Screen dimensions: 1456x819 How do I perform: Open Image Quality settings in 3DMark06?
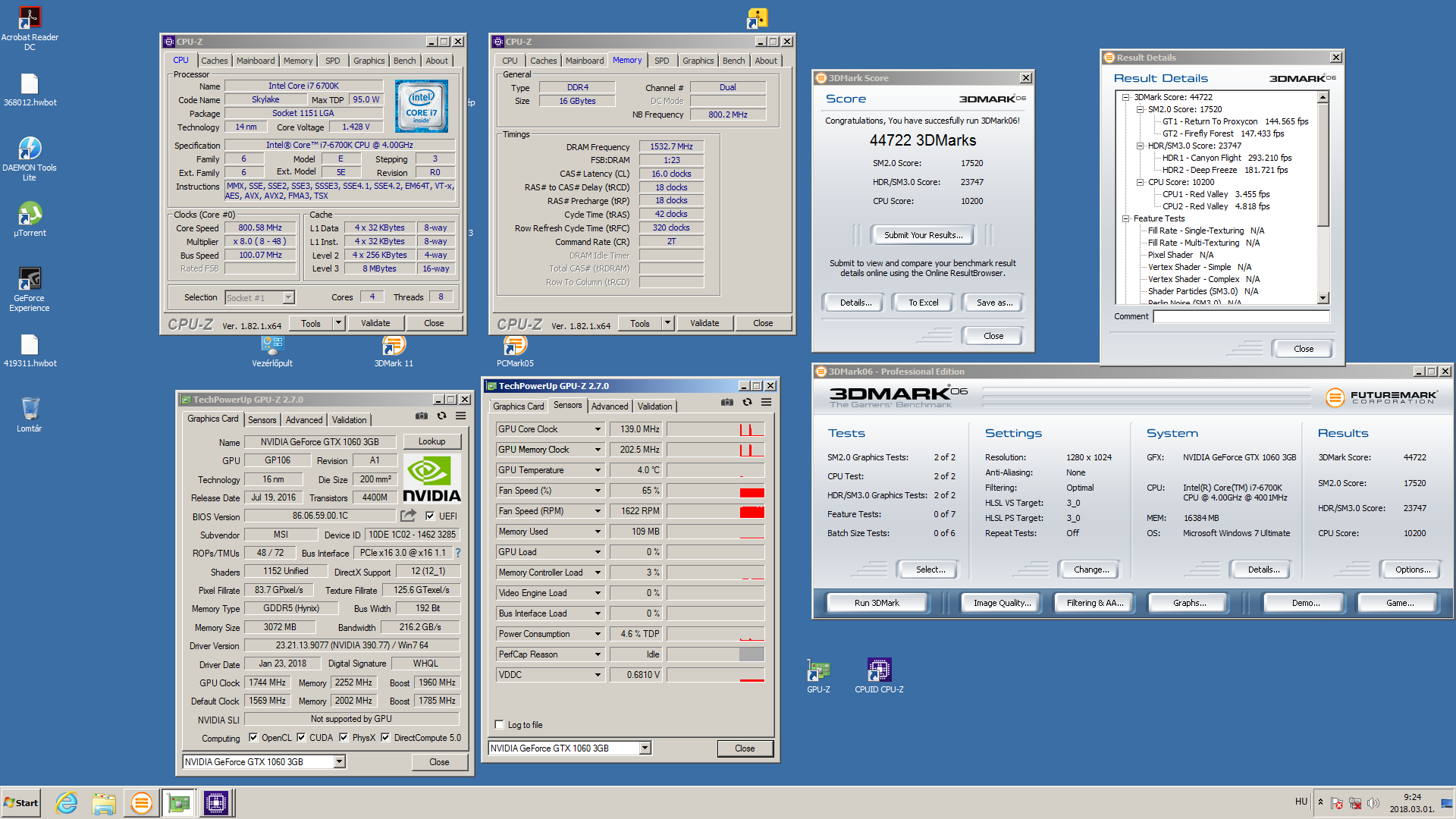(x=1002, y=603)
